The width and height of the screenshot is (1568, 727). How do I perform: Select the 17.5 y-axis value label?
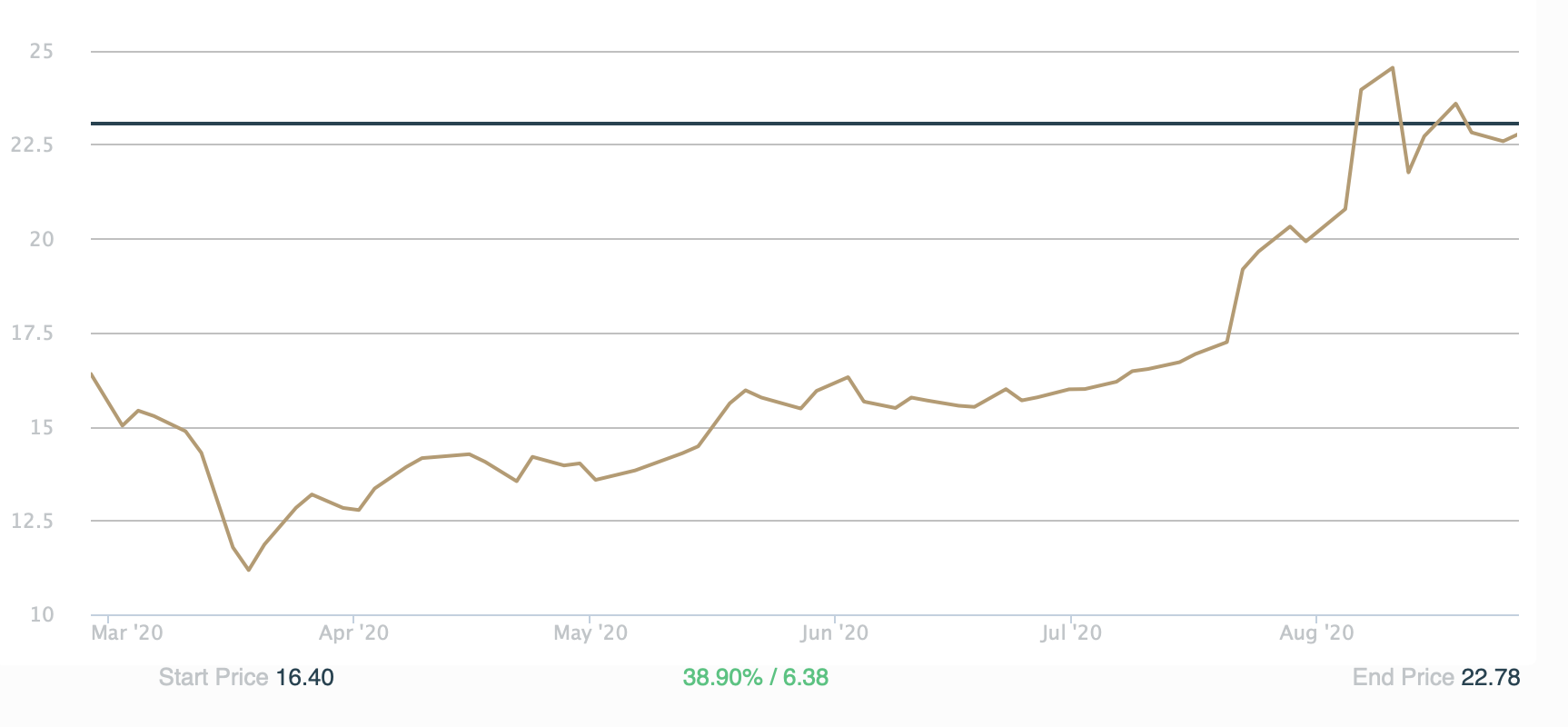pyautogui.click(x=33, y=334)
